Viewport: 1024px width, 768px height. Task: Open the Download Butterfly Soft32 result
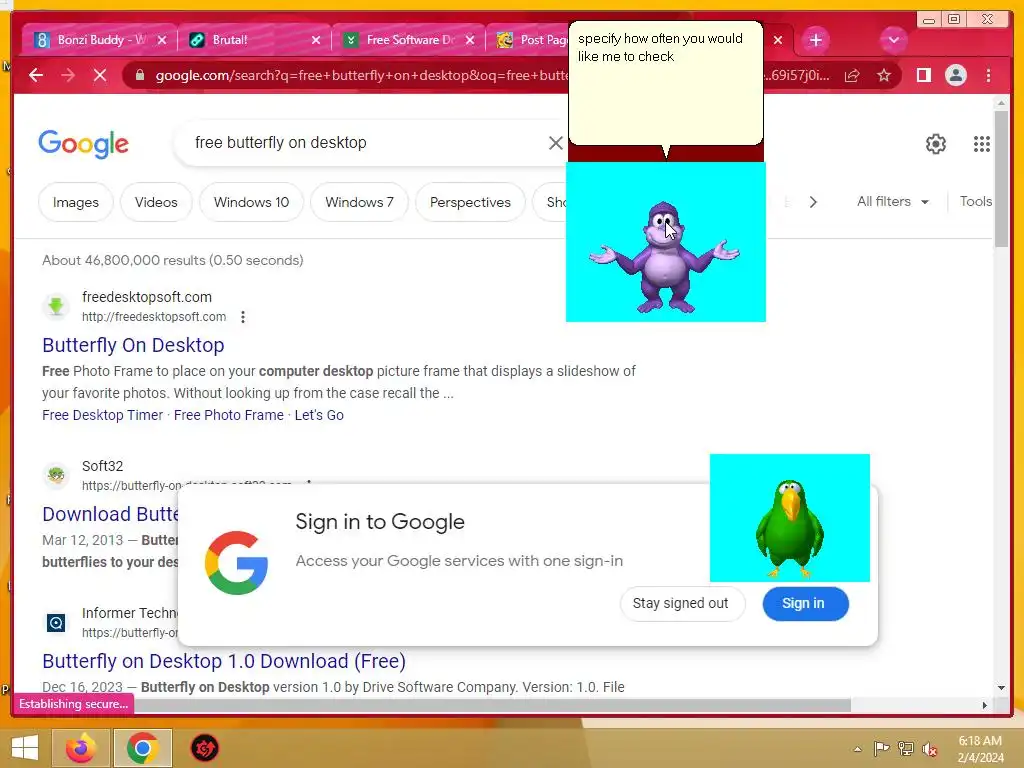[x=110, y=514]
